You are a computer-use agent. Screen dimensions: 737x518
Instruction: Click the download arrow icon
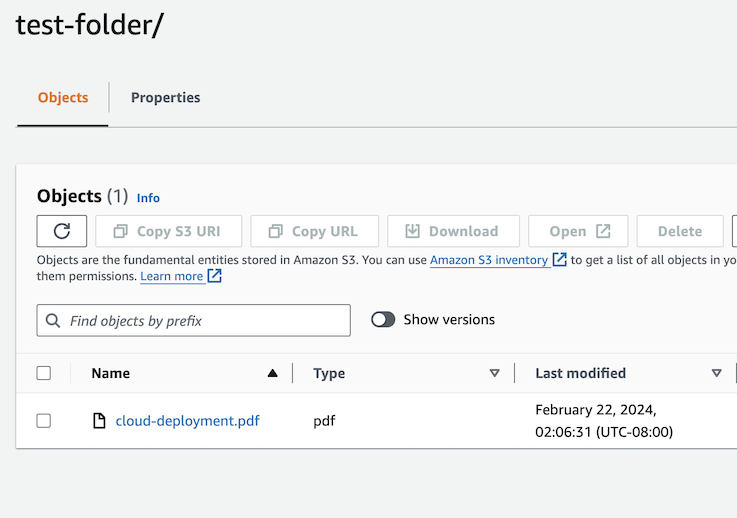tap(412, 231)
